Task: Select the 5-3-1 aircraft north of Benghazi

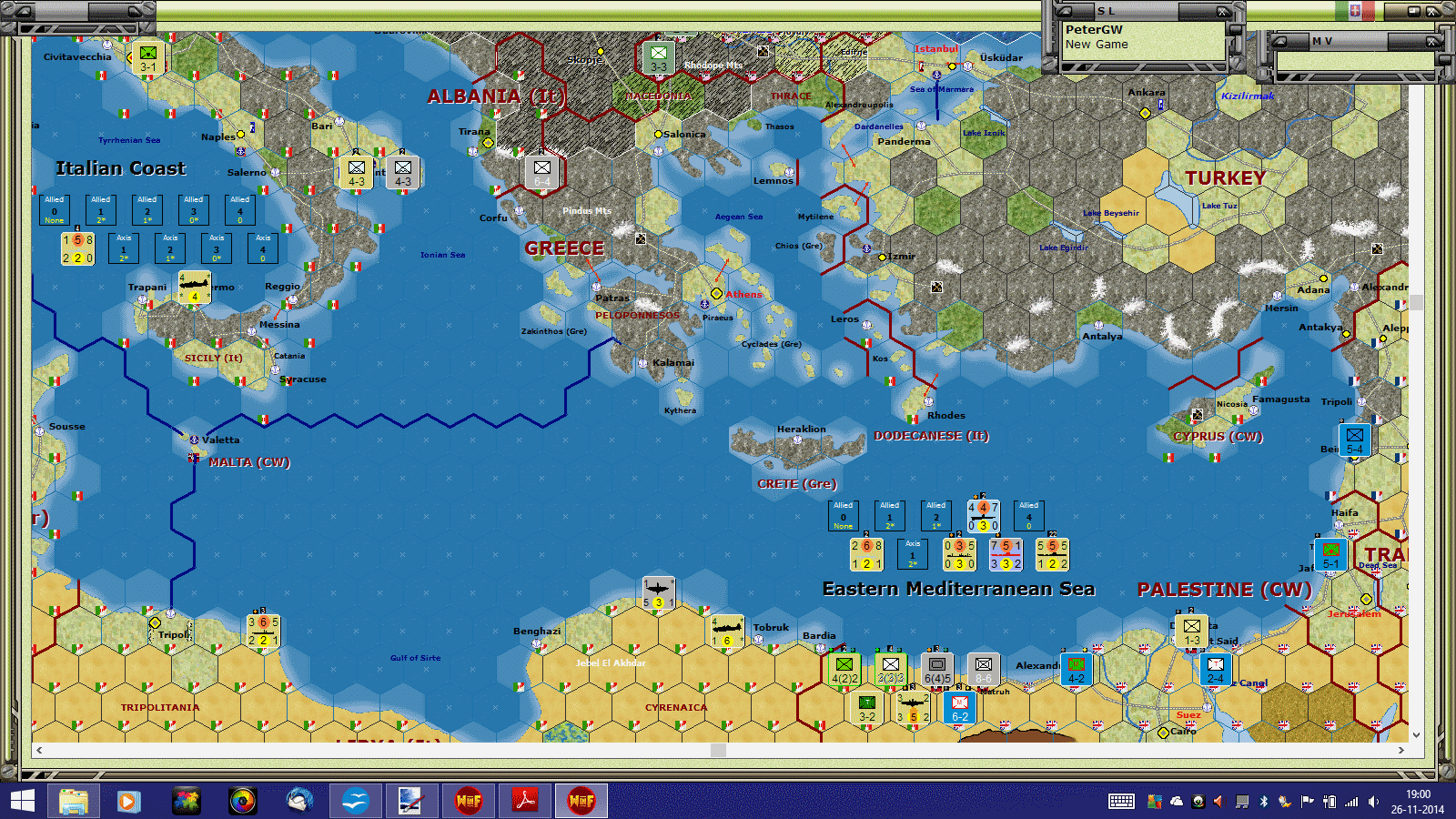Action: [658, 593]
